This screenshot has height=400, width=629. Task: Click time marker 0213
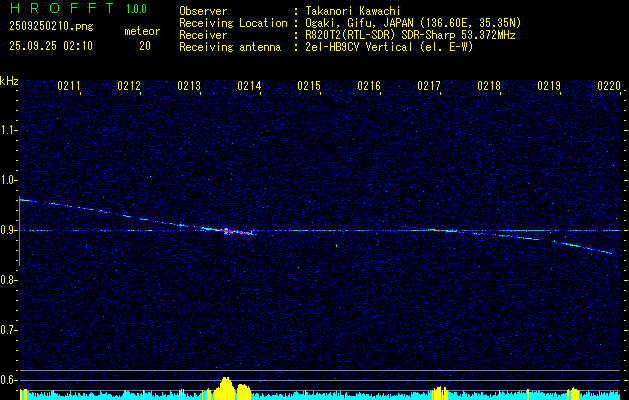pos(189,86)
